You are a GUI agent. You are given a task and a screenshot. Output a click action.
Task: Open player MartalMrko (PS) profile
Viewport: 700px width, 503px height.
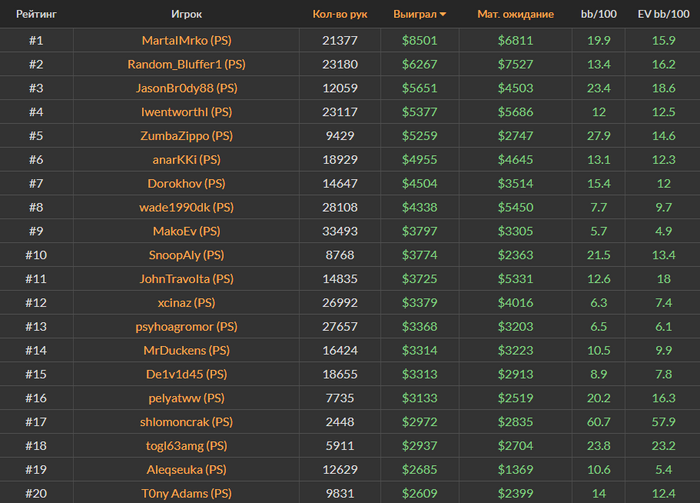(187, 40)
